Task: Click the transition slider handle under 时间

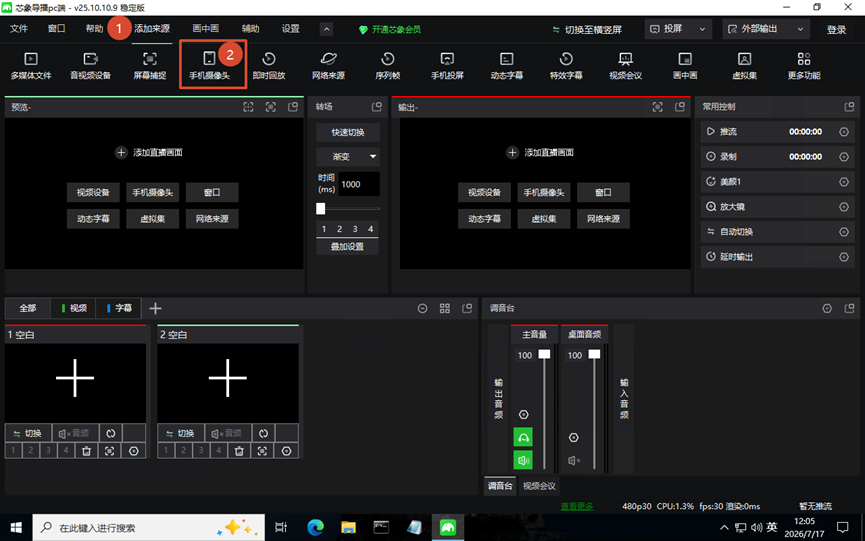Action: [321, 208]
